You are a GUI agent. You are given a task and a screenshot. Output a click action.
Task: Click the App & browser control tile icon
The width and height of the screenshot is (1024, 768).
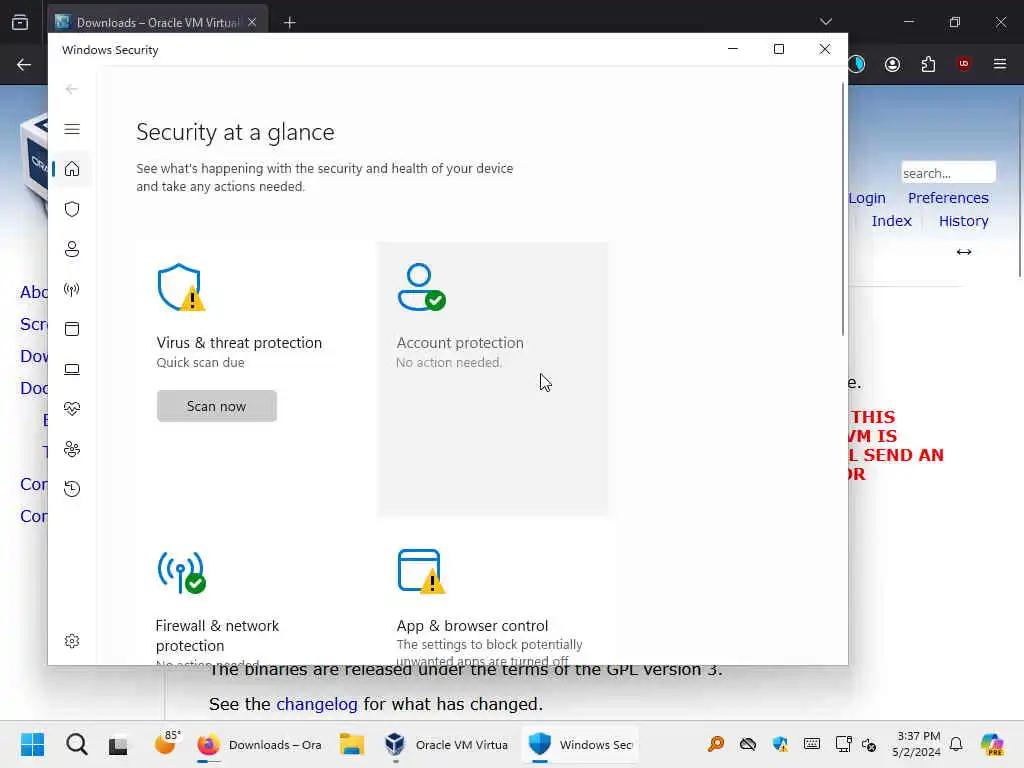pyautogui.click(x=421, y=571)
